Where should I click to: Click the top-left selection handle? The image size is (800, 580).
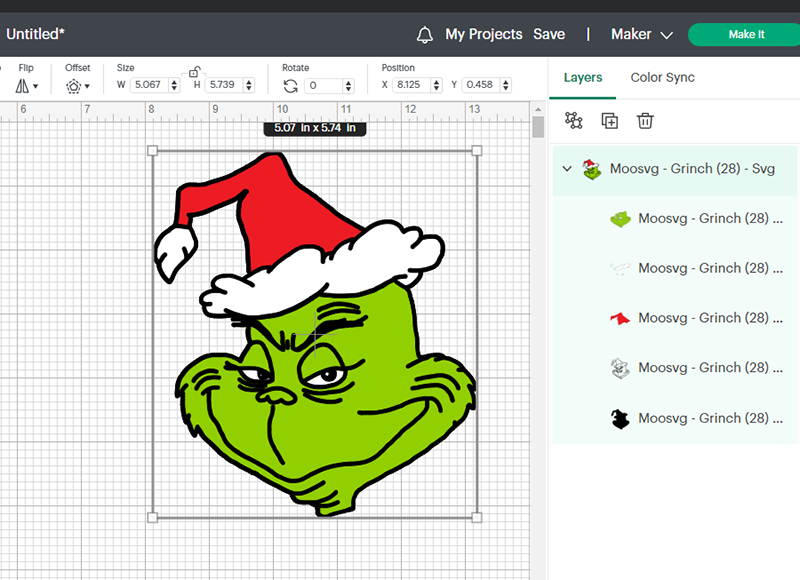(x=152, y=150)
